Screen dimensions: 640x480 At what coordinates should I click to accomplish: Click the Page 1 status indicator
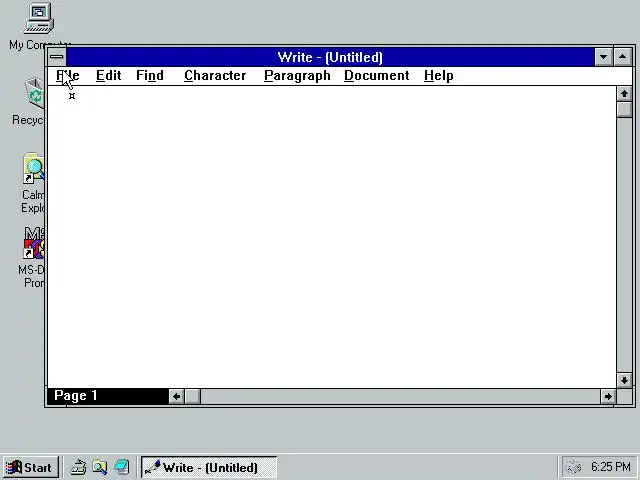pos(108,396)
